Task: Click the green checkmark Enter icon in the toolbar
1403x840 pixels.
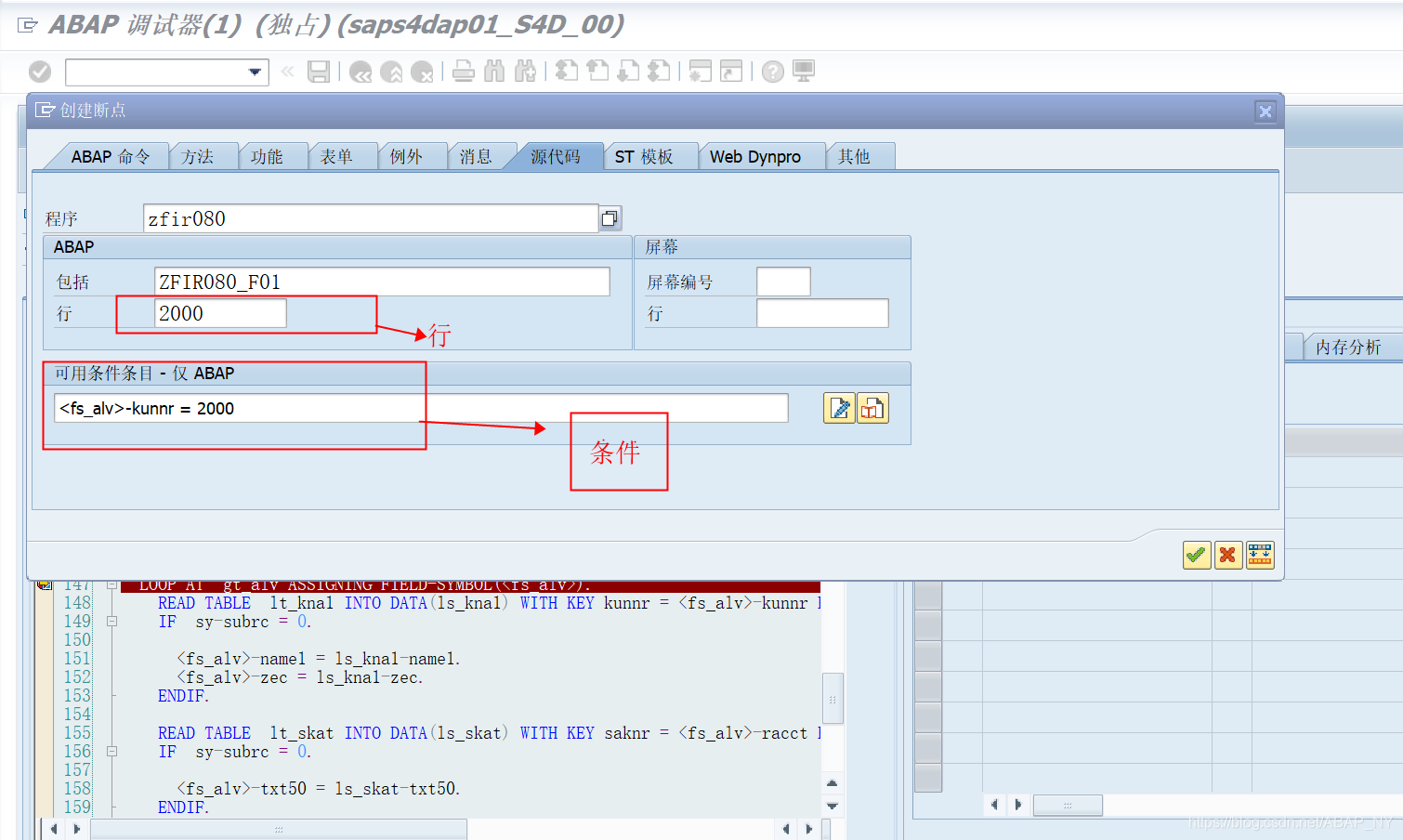Action: [x=40, y=72]
